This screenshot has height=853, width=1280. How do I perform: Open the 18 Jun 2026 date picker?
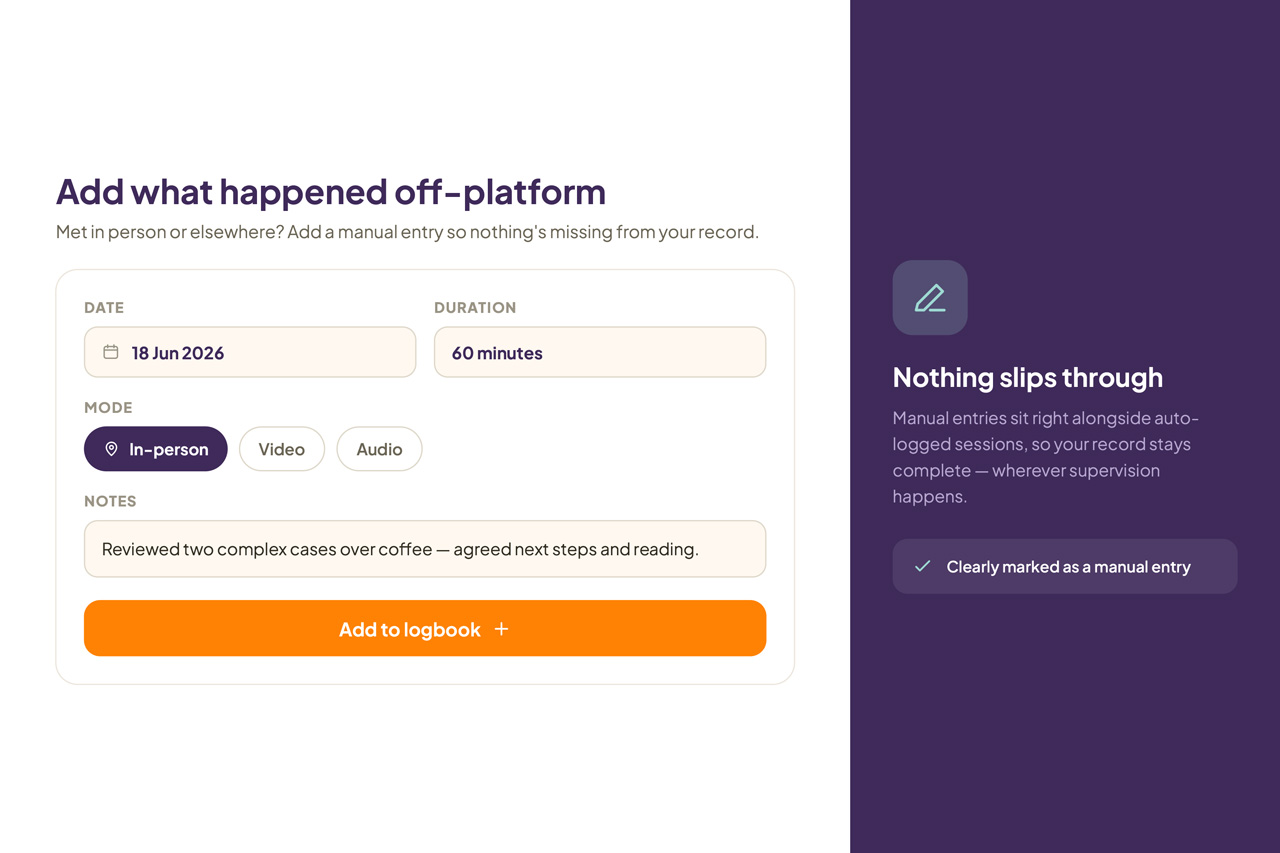click(250, 352)
